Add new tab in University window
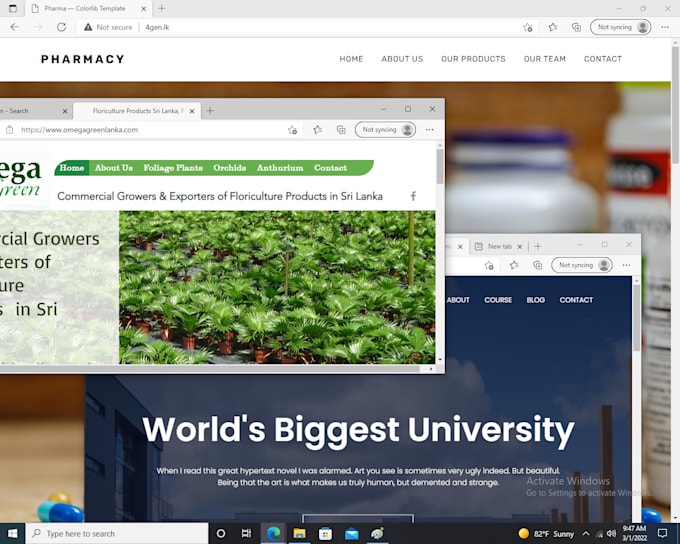680x544 pixels. click(538, 246)
